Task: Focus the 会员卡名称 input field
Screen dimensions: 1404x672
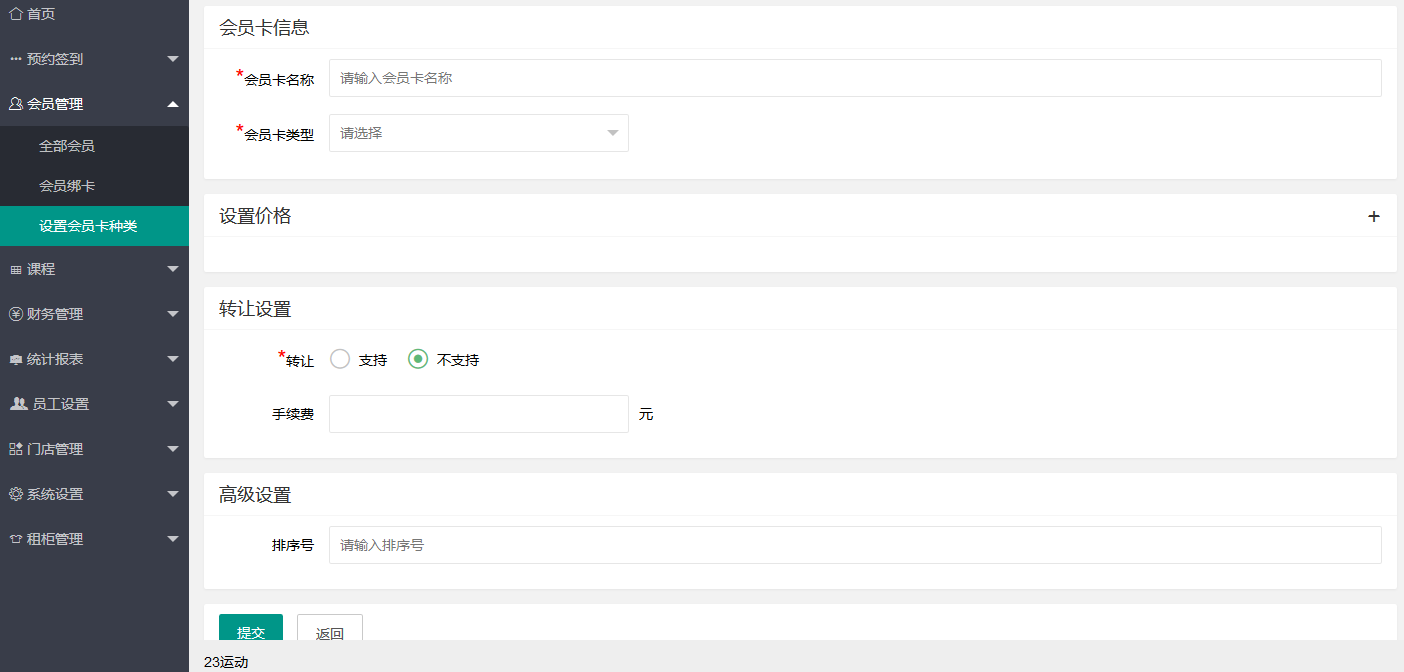Action: coord(855,78)
